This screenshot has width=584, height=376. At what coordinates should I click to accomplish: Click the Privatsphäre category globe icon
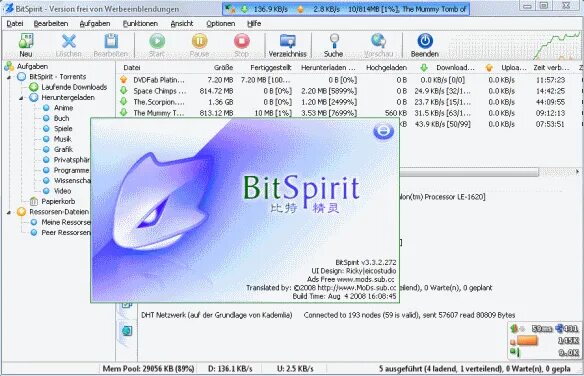click(46, 160)
